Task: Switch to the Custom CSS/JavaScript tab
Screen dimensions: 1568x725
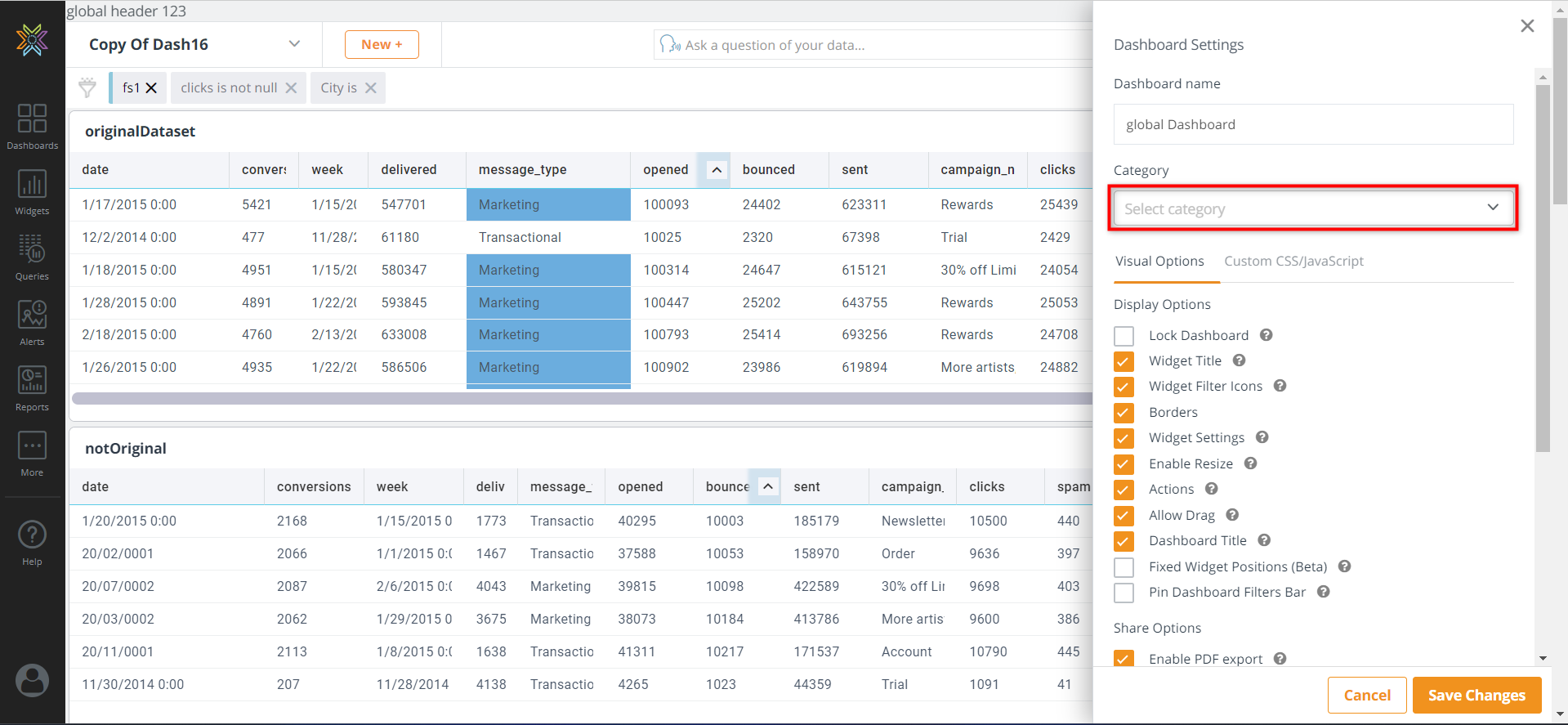Action: pos(1293,262)
